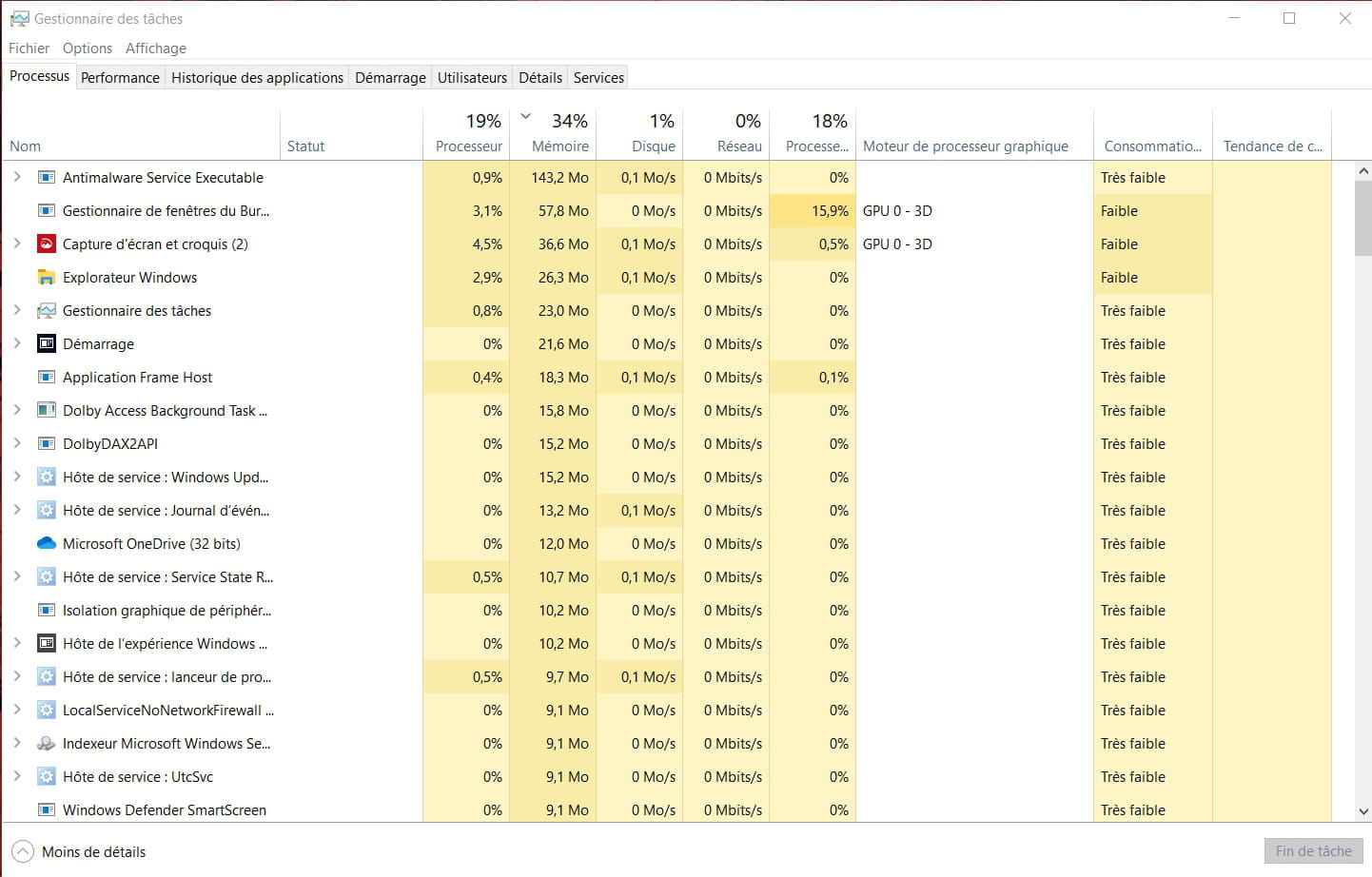Select the Microsoft OneDrive (32 bits) row name
Screen dimensions: 1372x877
pyautogui.click(x=151, y=544)
